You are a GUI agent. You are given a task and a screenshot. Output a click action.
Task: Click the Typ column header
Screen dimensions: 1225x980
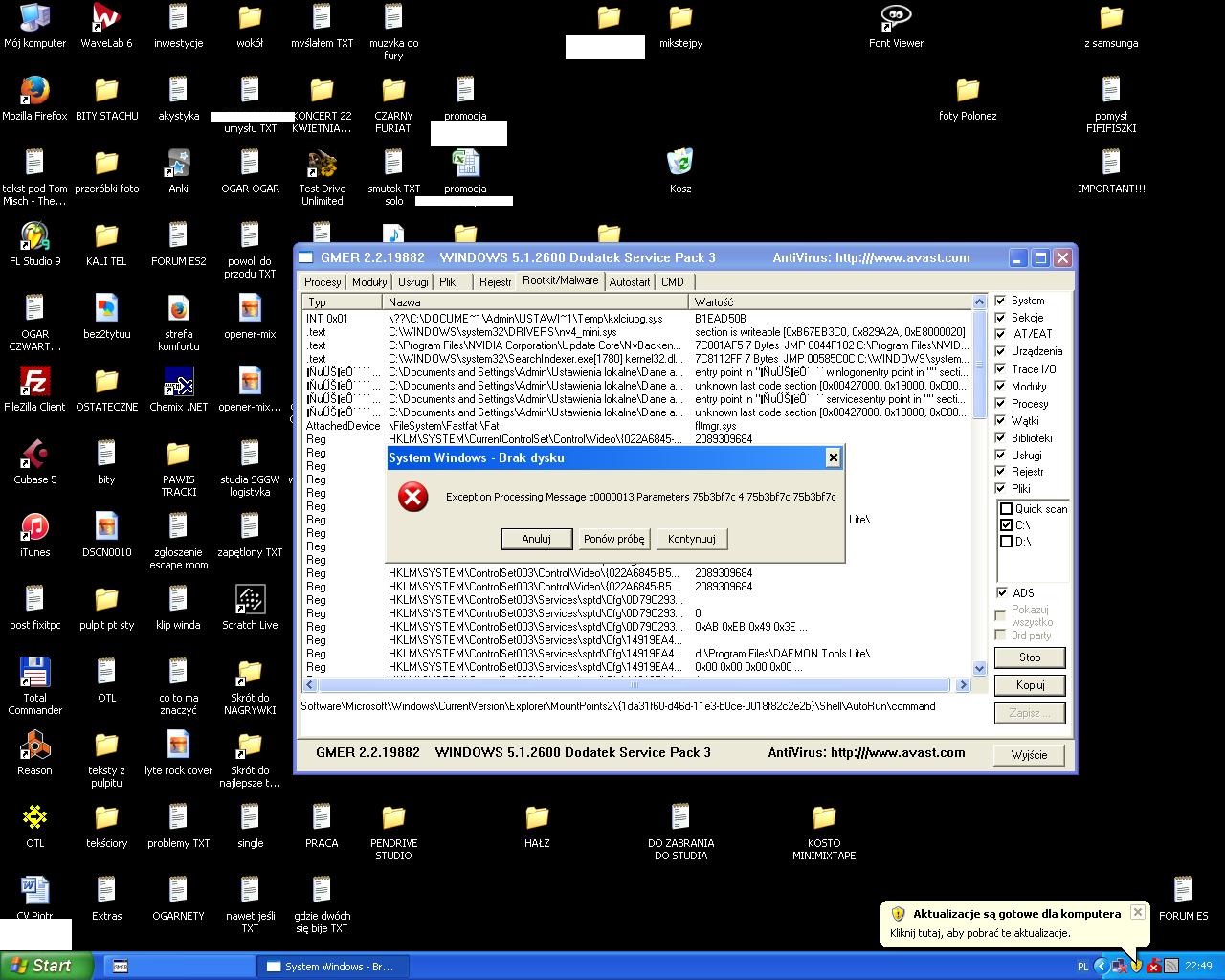point(343,301)
